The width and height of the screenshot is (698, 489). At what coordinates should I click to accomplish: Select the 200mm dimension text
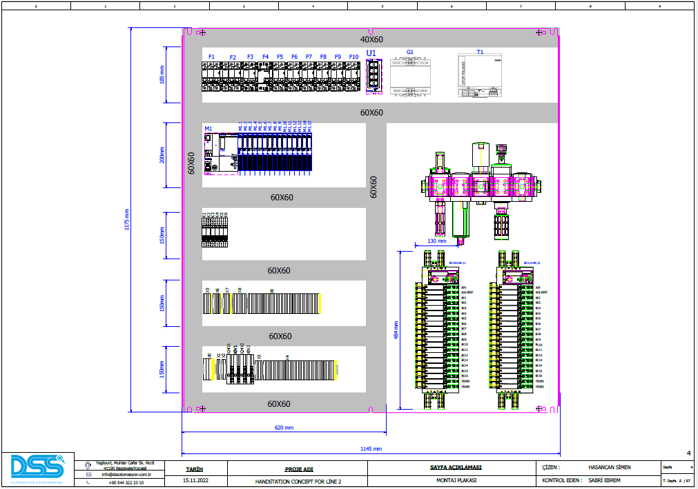(x=162, y=155)
